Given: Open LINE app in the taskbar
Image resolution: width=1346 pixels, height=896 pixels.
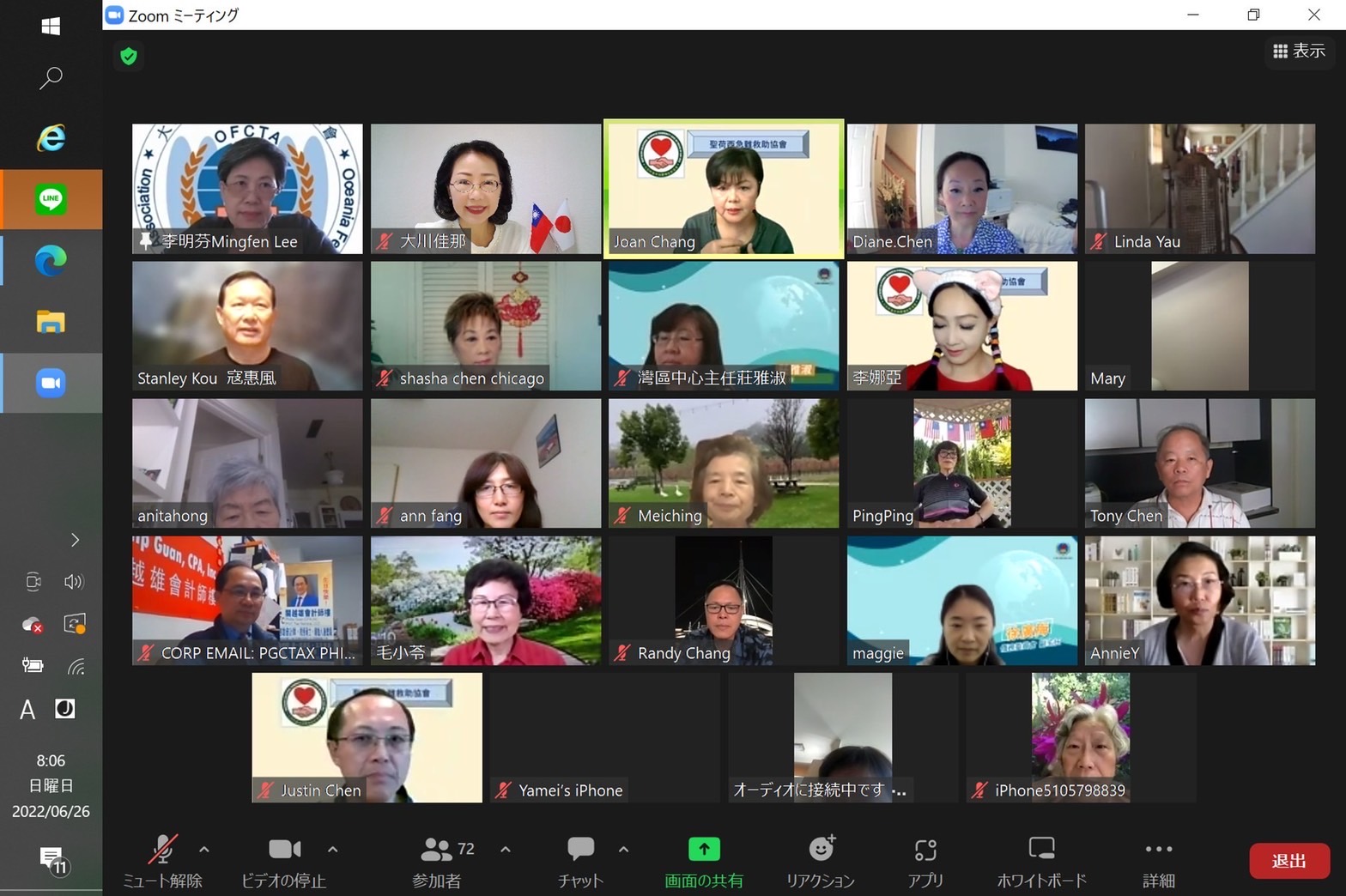Looking at the screenshot, I should pos(51,199).
